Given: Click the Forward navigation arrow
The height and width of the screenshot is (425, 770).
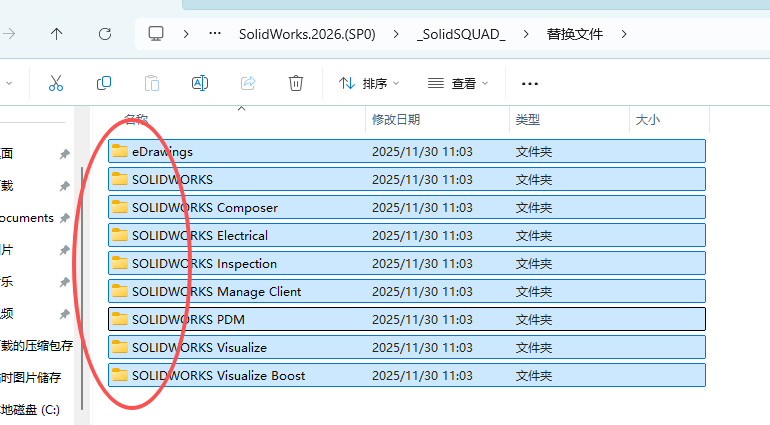Looking at the screenshot, I should pyautogui.click(x=8, y=34).
